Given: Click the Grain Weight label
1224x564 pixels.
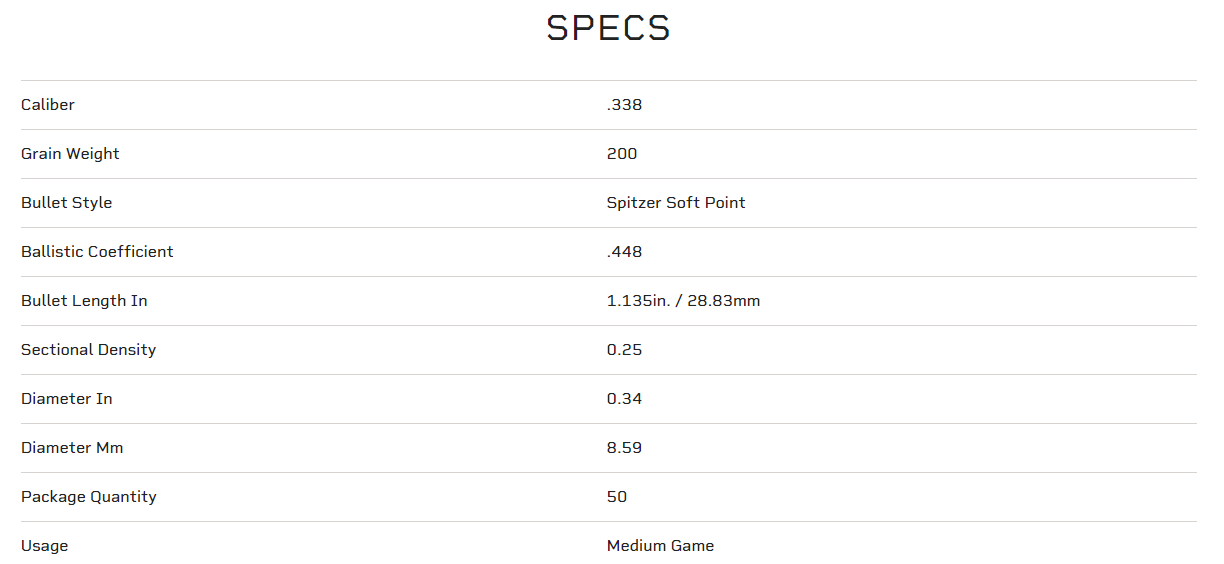Looking at the screenshot, I should click(x=70, y=154).
